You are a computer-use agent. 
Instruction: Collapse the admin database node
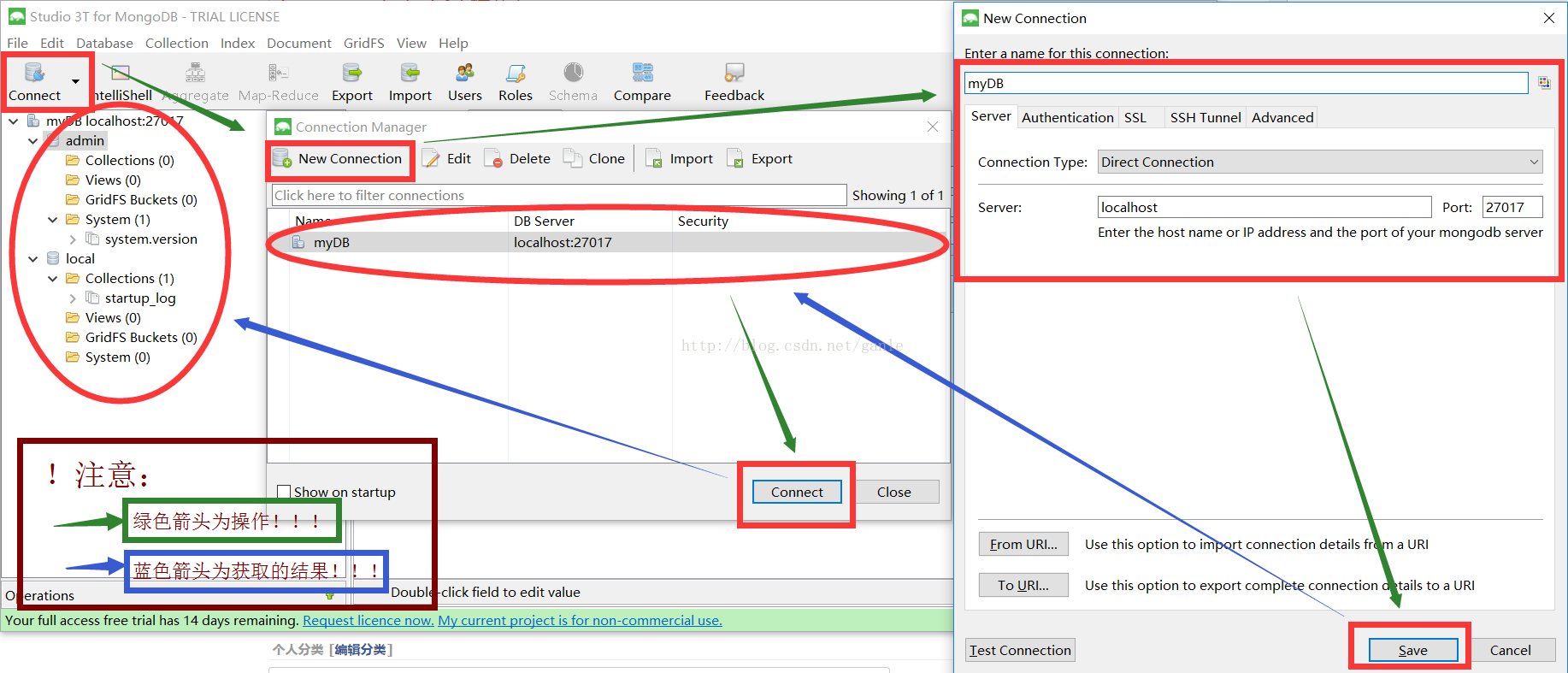(33, 141)
